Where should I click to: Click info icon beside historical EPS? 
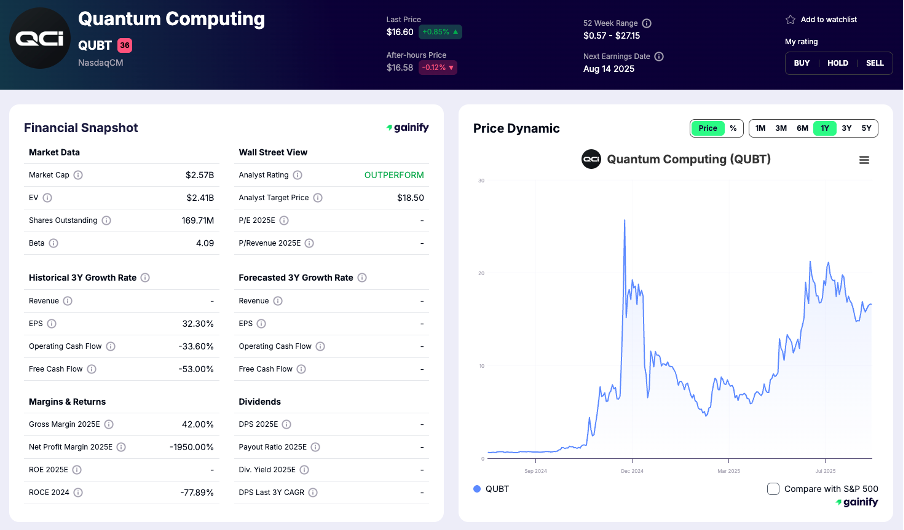click(x=51, y=324)
